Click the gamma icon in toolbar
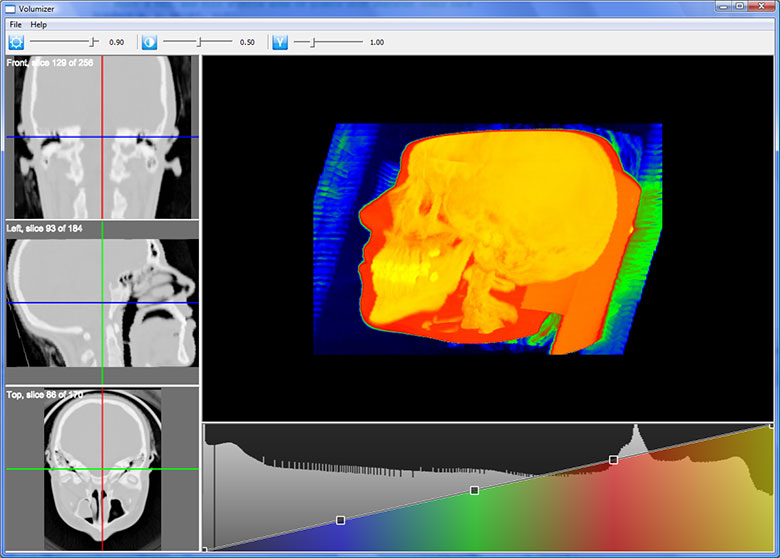This screenshot has width=780, height=558. click(x=280, y=42)
